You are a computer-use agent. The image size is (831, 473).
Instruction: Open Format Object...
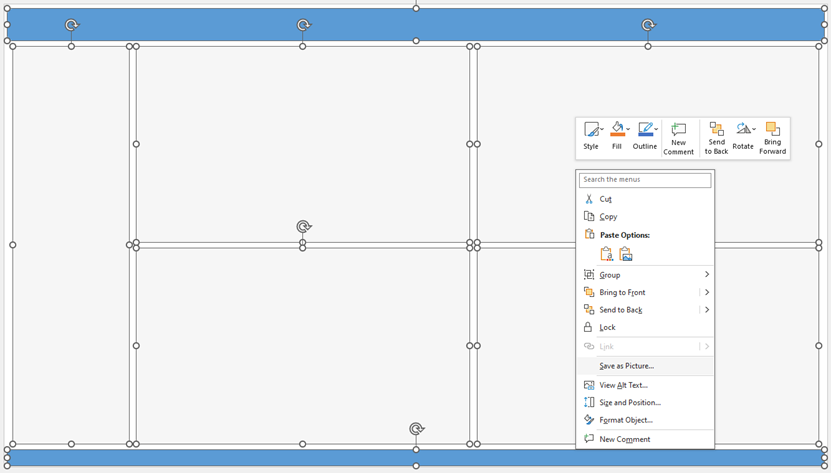click(x=645, y=420)
